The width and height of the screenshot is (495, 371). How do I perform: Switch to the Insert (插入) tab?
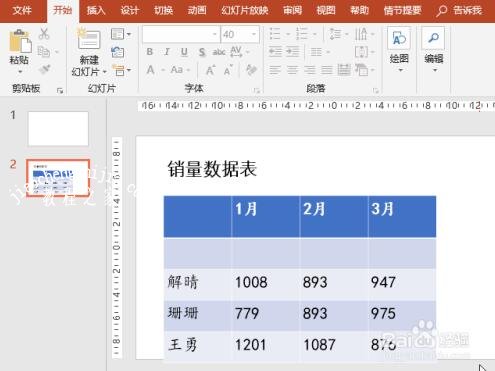pyautogui.click(x=96, y=11)
